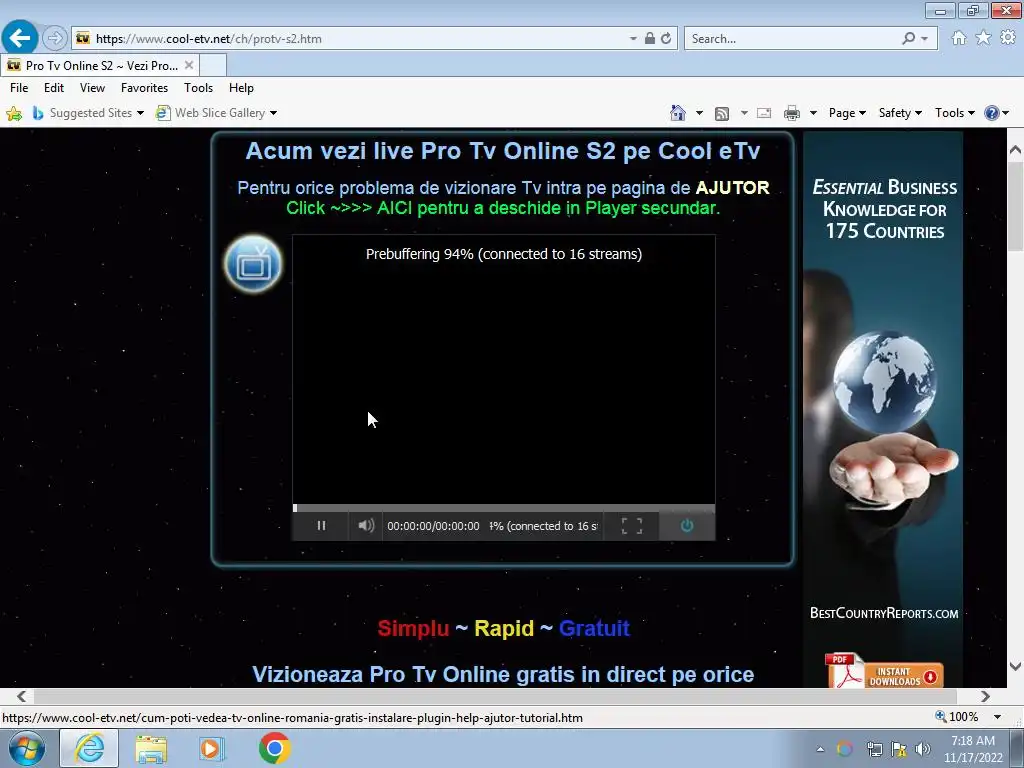
Task: Click the 100% zoom level button
Action: (957, 717)
